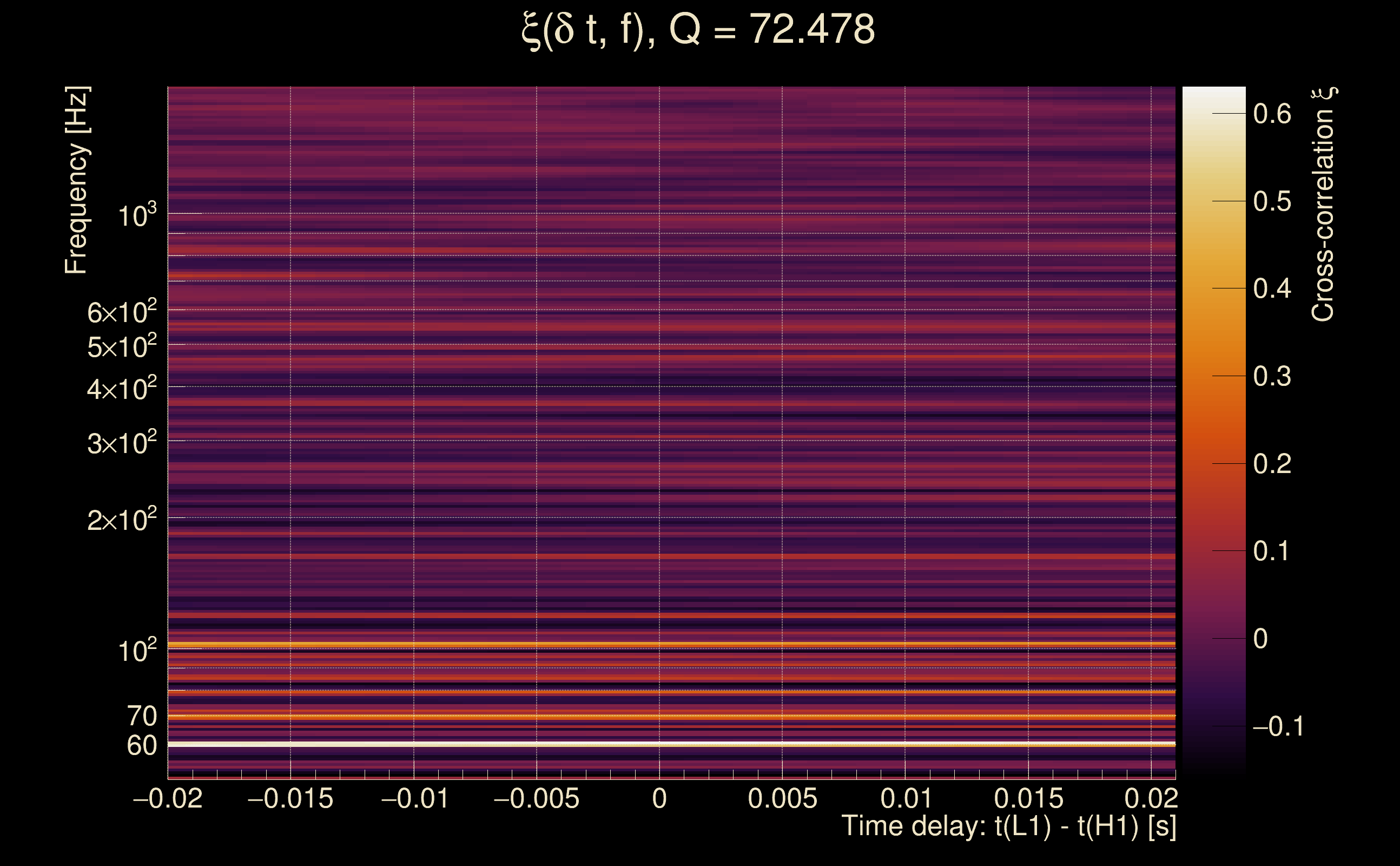Click the 0.3 tick on the colorbar
This screenshot has height=866, width=1400.
pyautogui.click(x=1272, y=376)
